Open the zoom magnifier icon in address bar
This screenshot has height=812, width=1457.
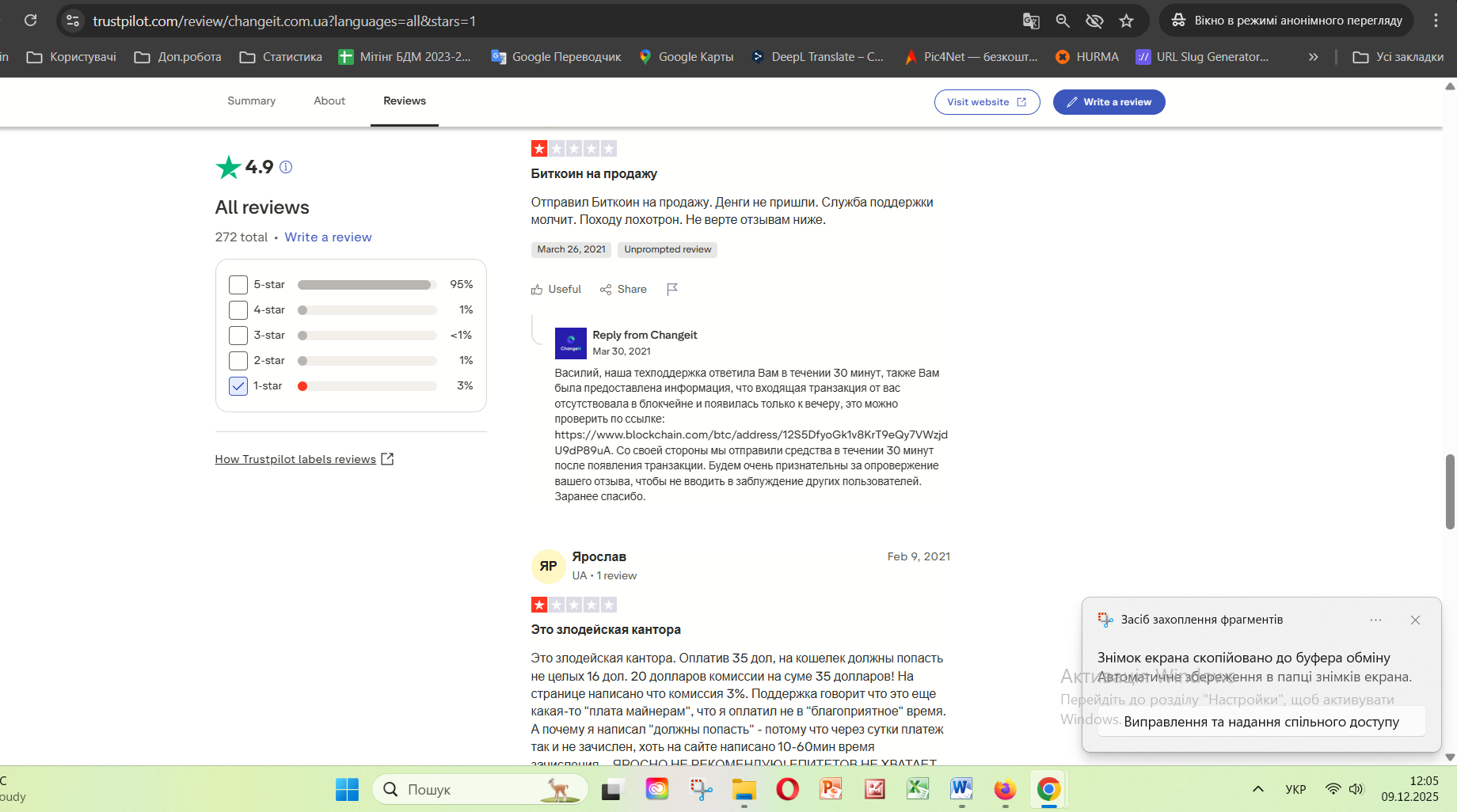tap(1063, 21)
